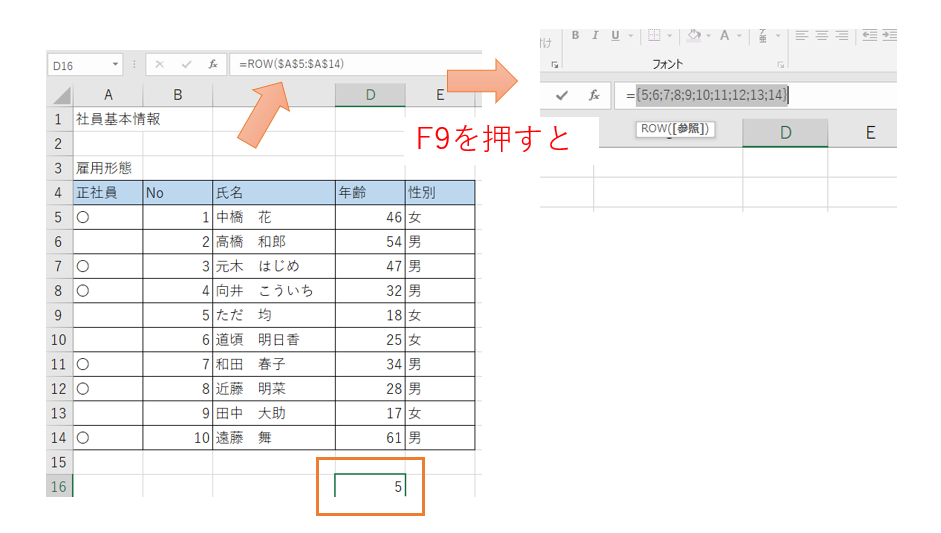Screen dimensions: 941x533
Task: Click the Select All corner triangle
Action: 60,95
